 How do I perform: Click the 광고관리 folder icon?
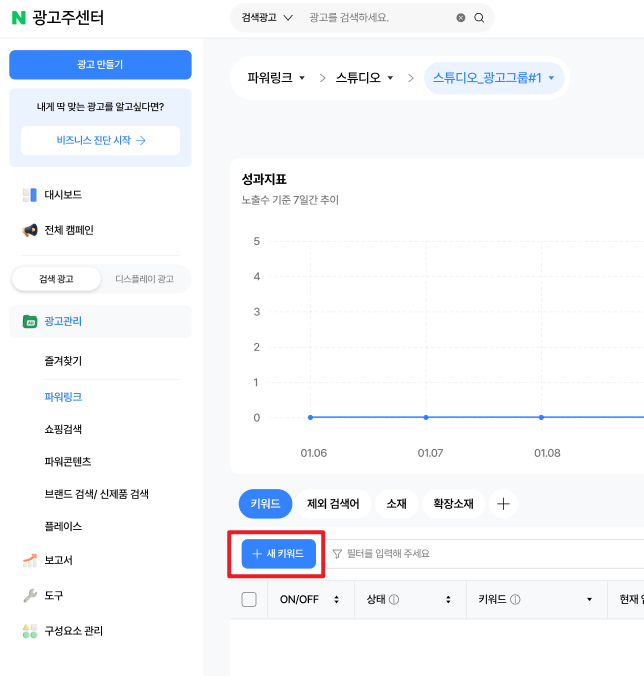[30, 322]
